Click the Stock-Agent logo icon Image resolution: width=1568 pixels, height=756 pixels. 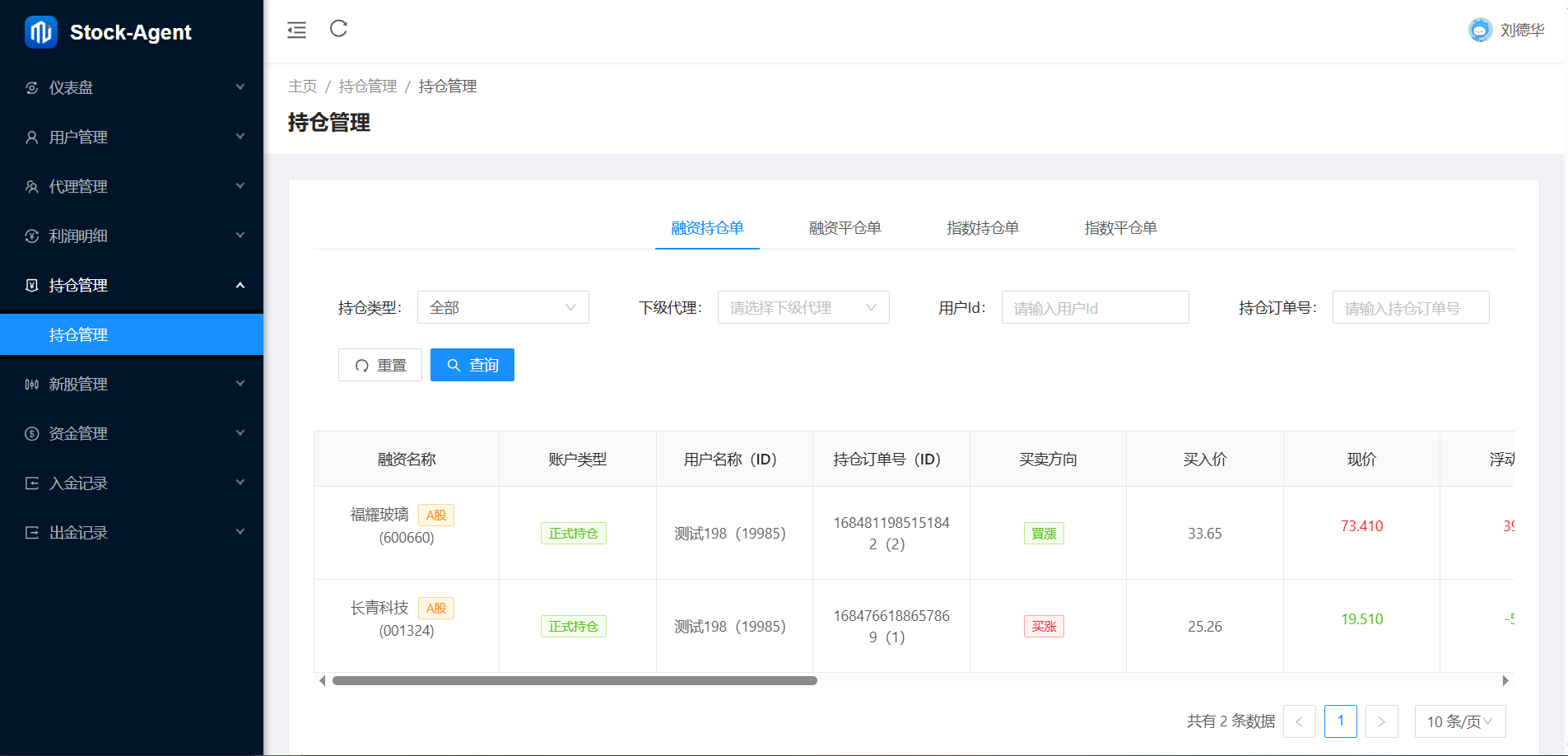pyautogui.click(x=40, y=32)
